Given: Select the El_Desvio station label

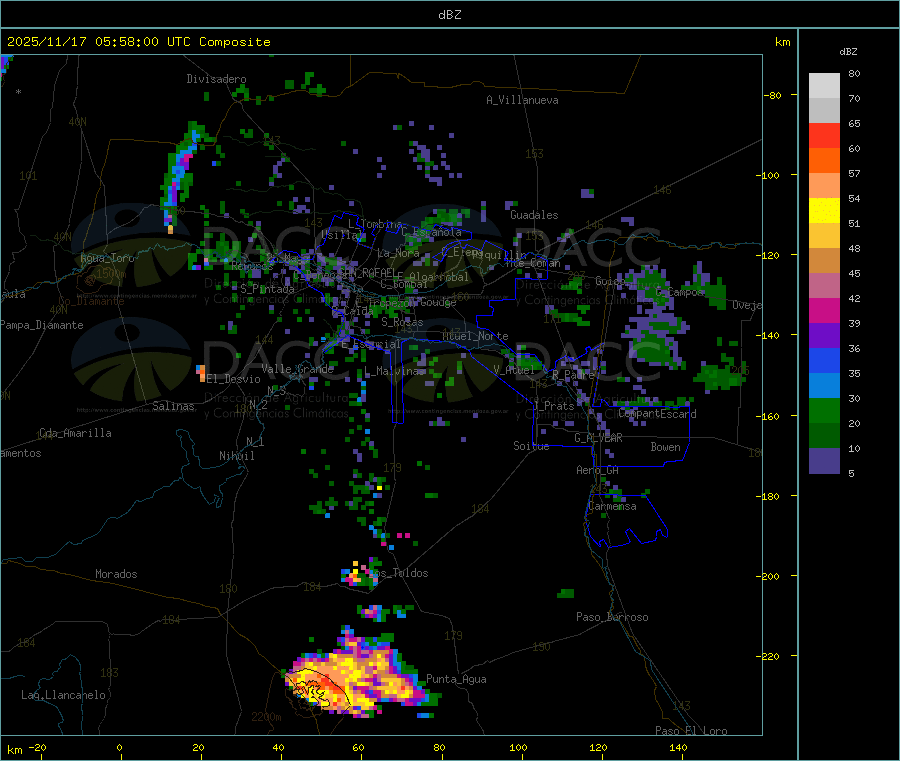Looking at the screenshot, I should pos(233,379).
